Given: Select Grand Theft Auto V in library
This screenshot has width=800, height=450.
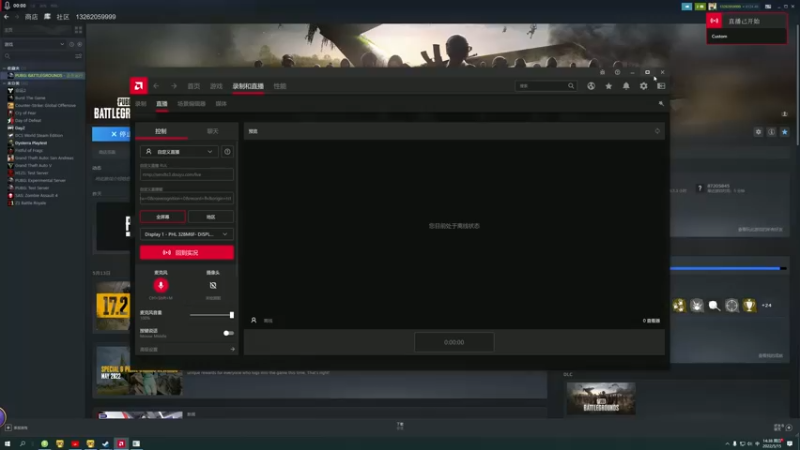Looking at the screenshot, I should pyautogui.click(x=33, y=165).
